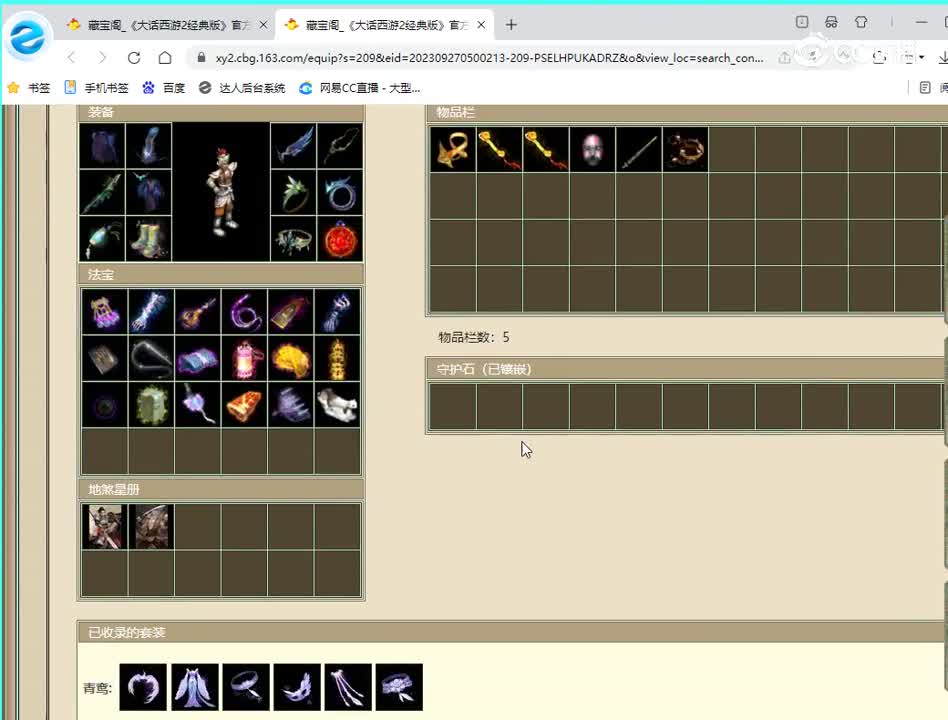Click the thin gray sword in 物品栏
Image resolution: width=948 pixels, height=720 pixels.
coord(639,149)
